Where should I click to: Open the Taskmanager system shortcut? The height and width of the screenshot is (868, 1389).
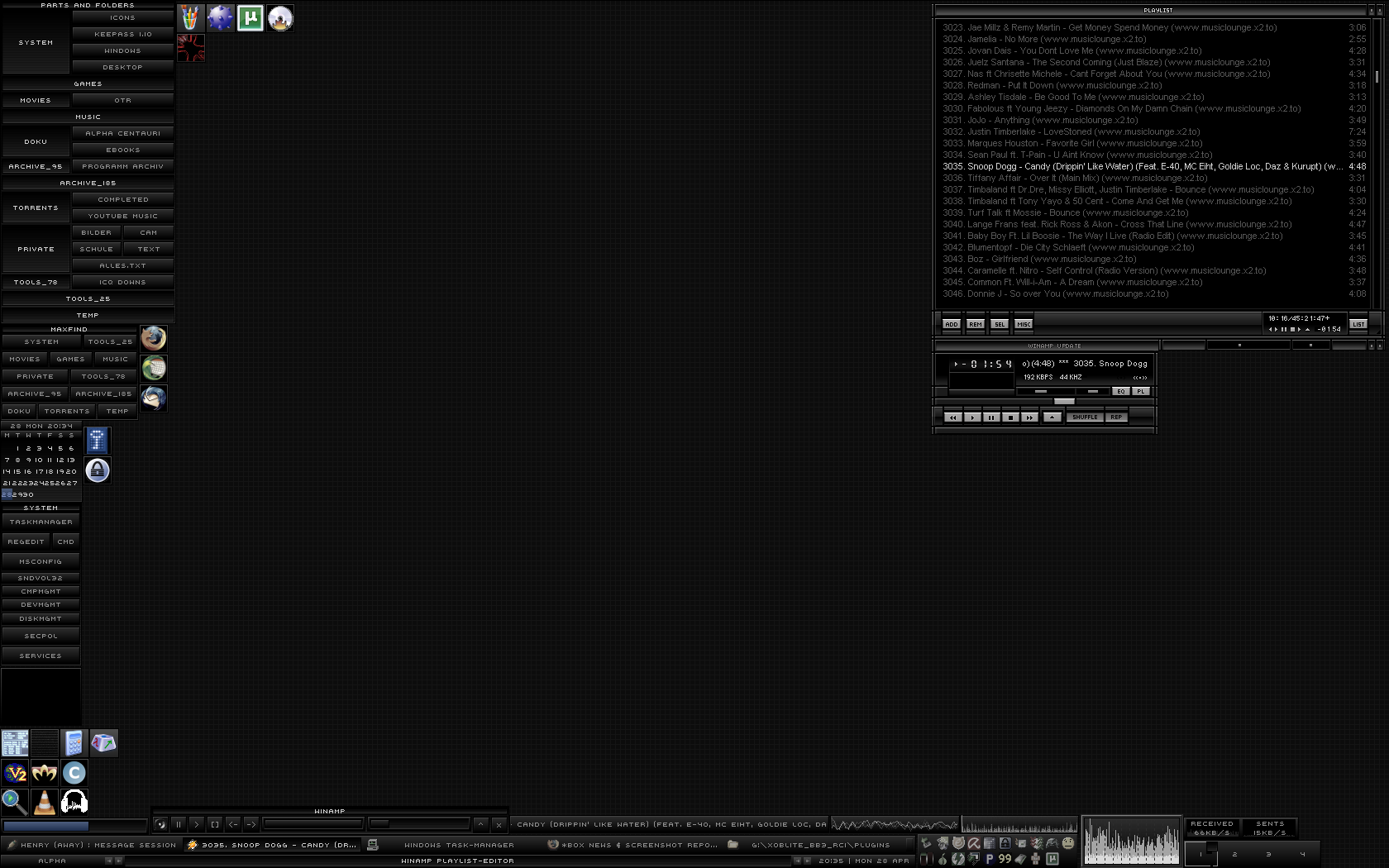coord(41,522)
